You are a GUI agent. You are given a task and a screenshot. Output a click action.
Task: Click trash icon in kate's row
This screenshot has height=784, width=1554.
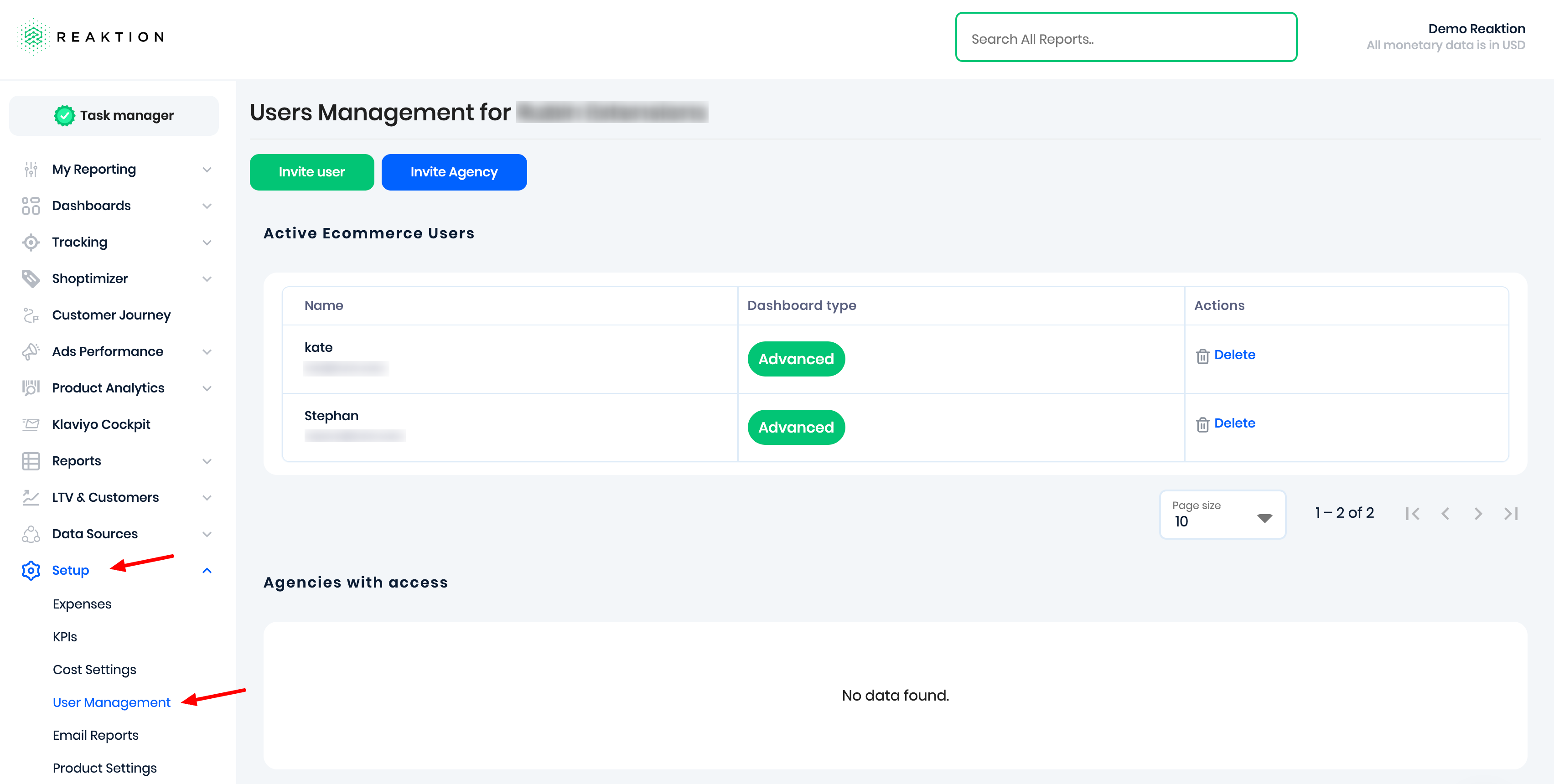point(1202,356)
